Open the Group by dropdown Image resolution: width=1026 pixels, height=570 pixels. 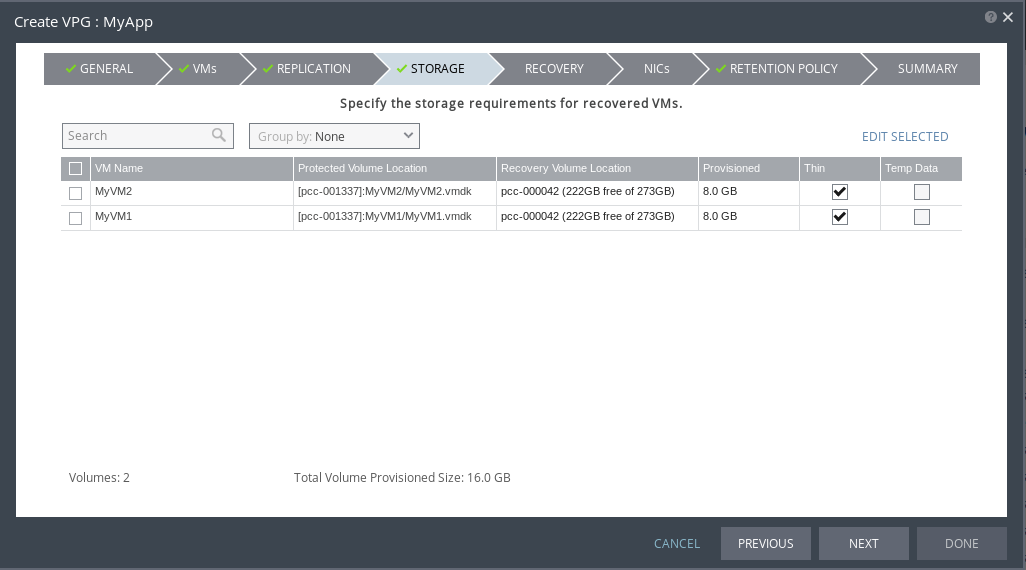tap(334, 136)
